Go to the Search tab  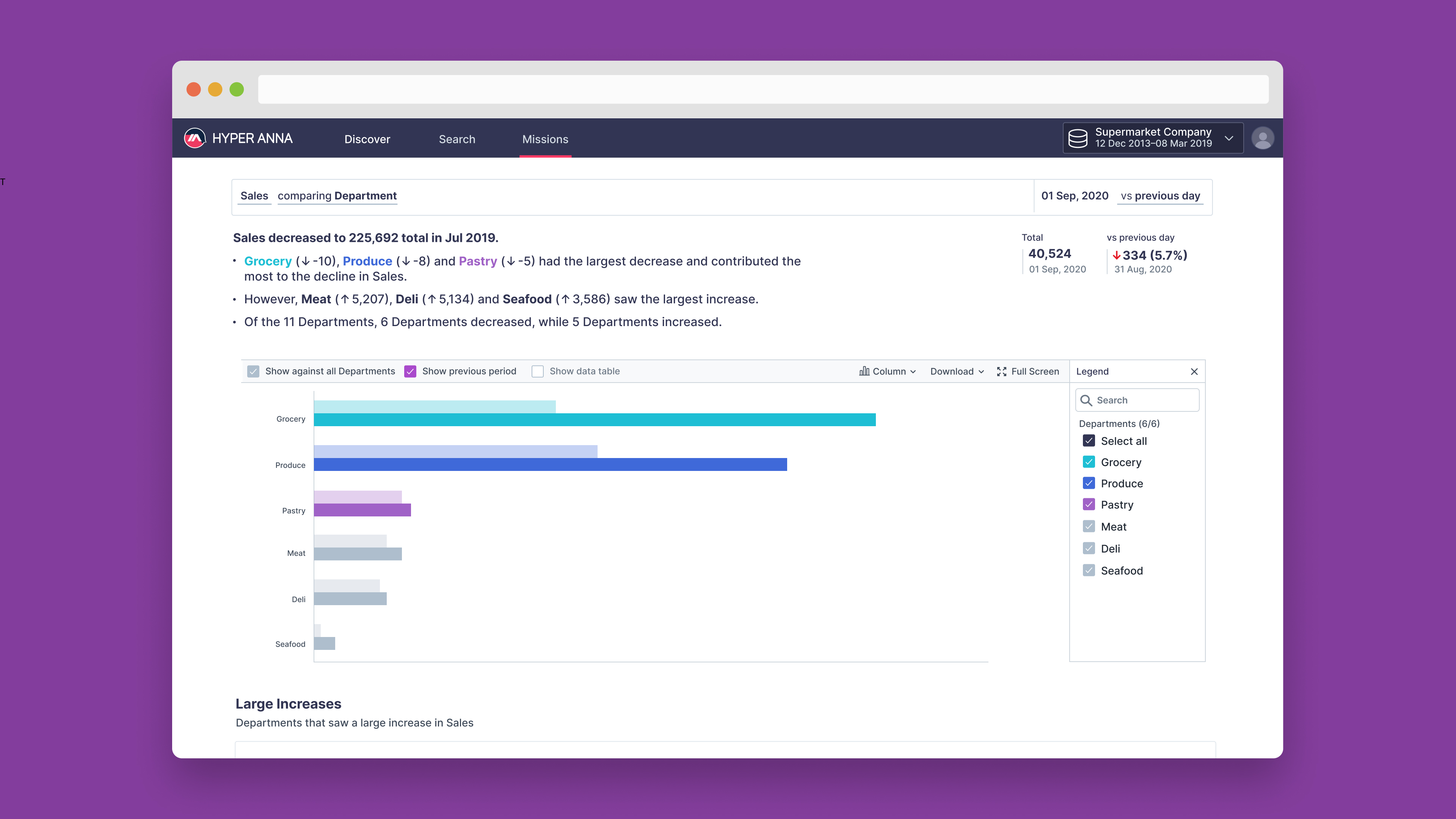[457, 139]
